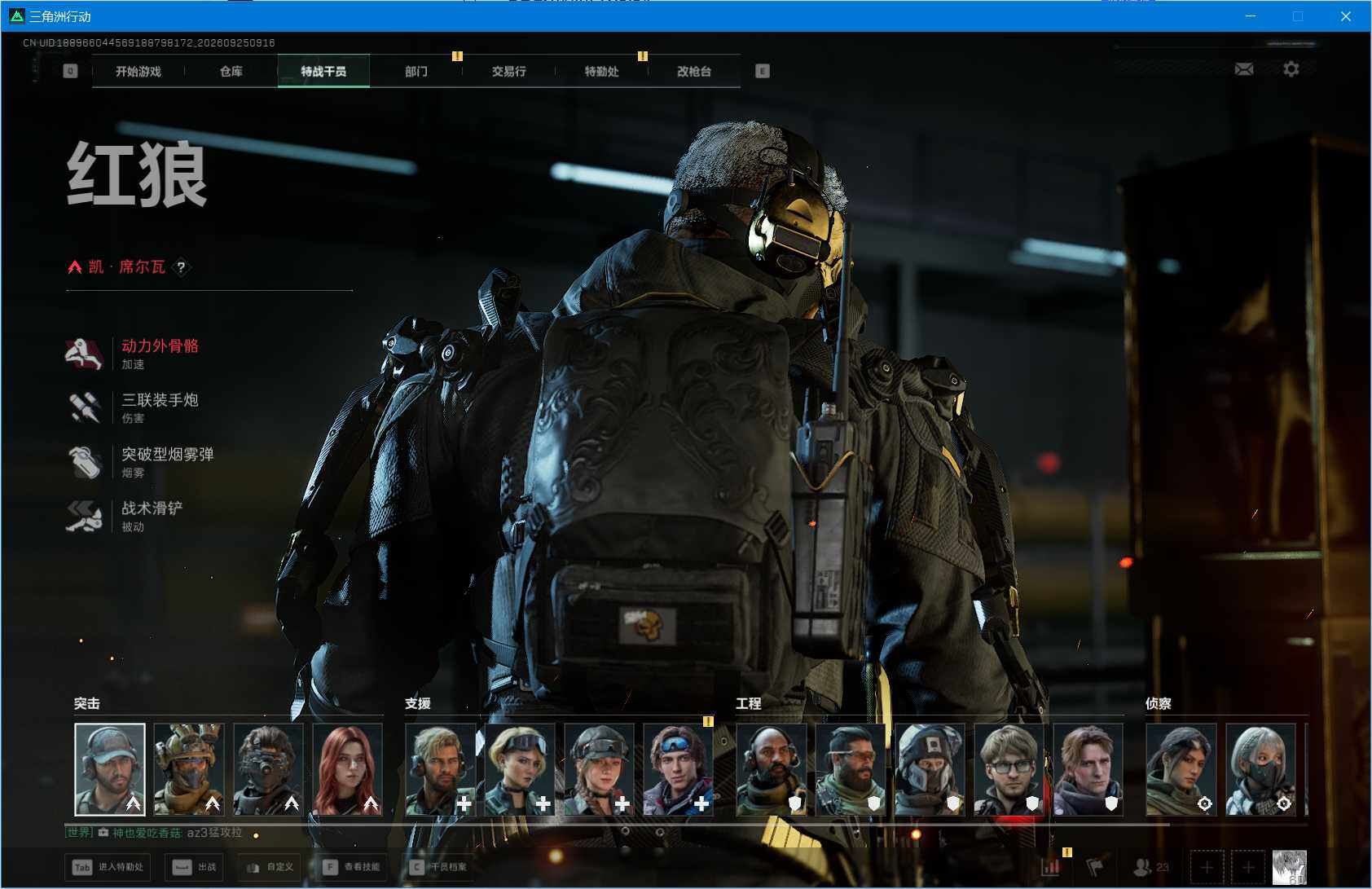Go to the 部门 tab
This screenshot has height=889, width=1372.
click(416, 71)
